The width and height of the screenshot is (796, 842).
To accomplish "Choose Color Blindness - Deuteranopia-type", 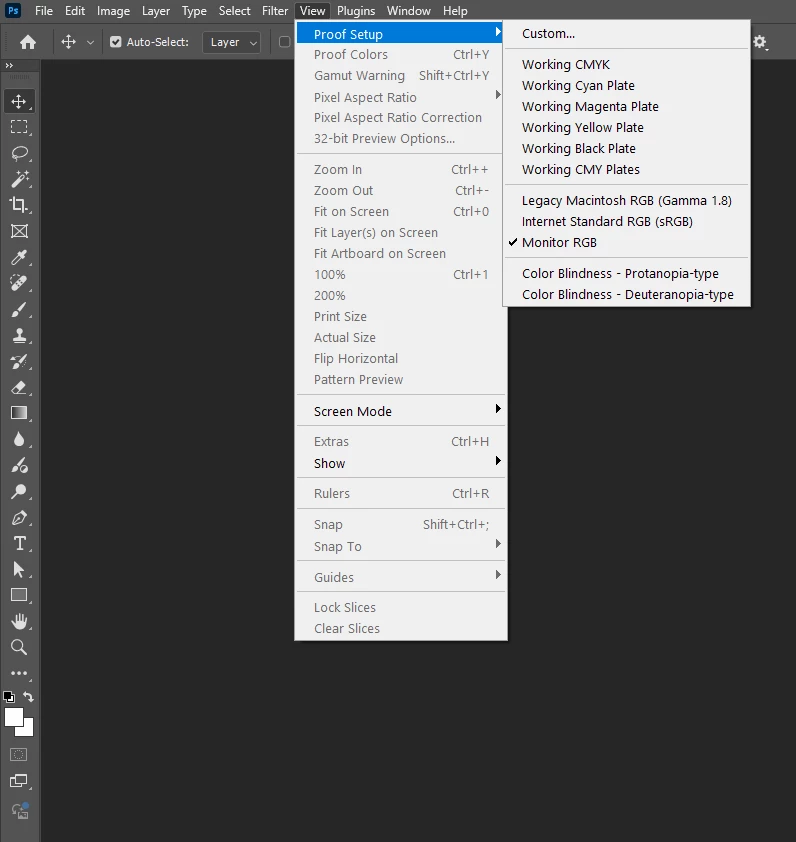I will point(626,294).
